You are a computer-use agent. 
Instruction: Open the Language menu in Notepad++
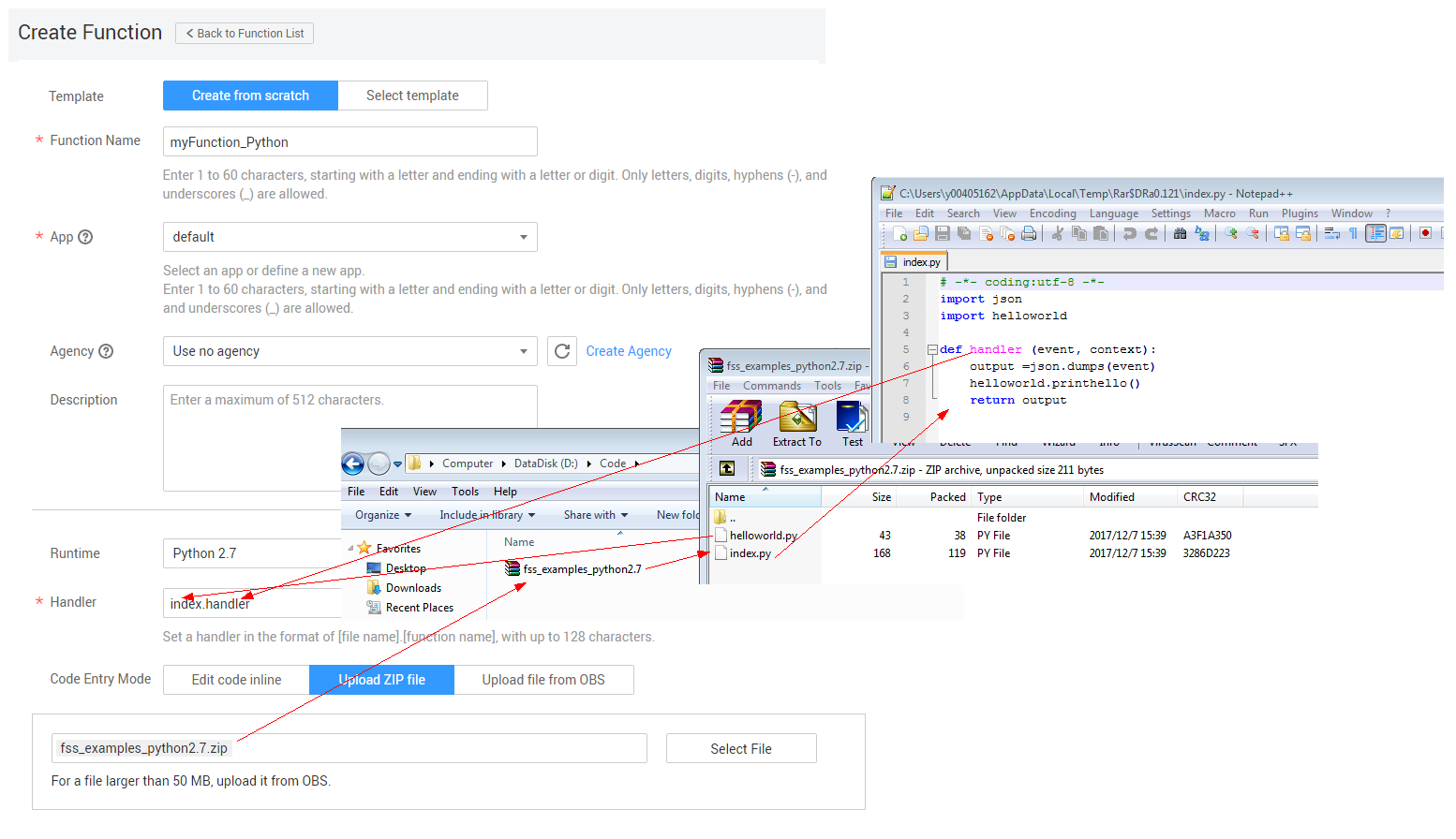tap(1114, 213)
